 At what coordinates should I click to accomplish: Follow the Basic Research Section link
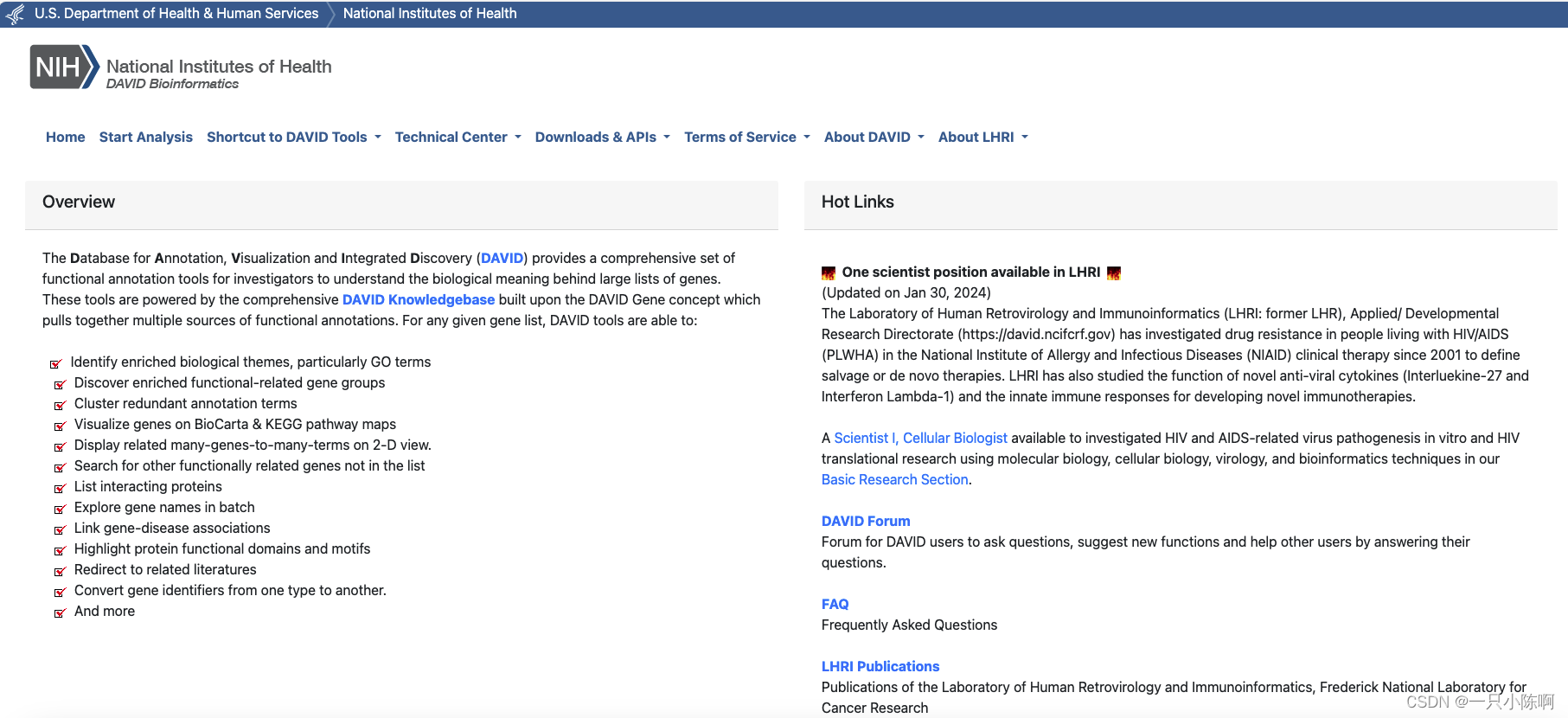895,479
